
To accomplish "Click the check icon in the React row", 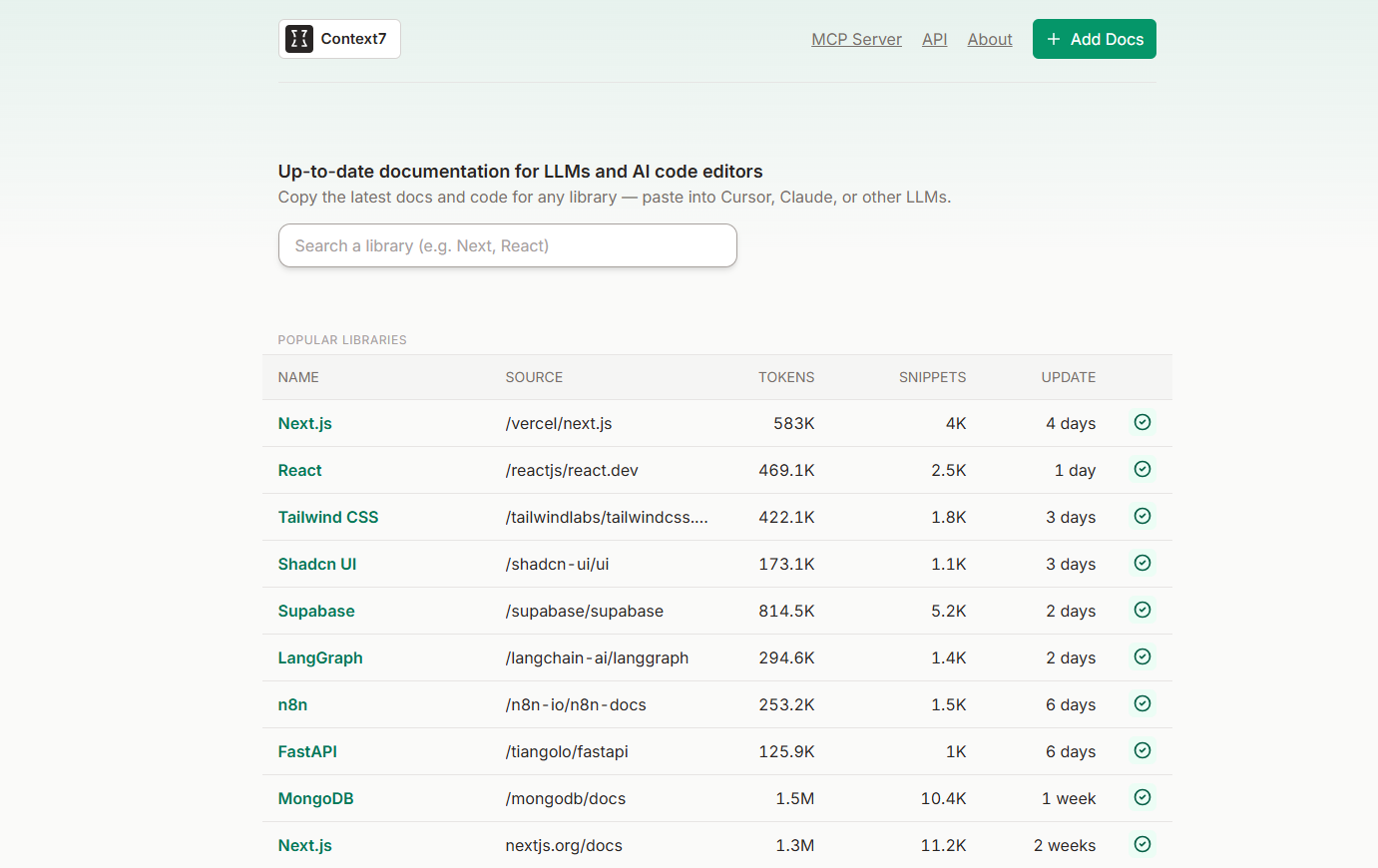I will tap(1143, 469).
